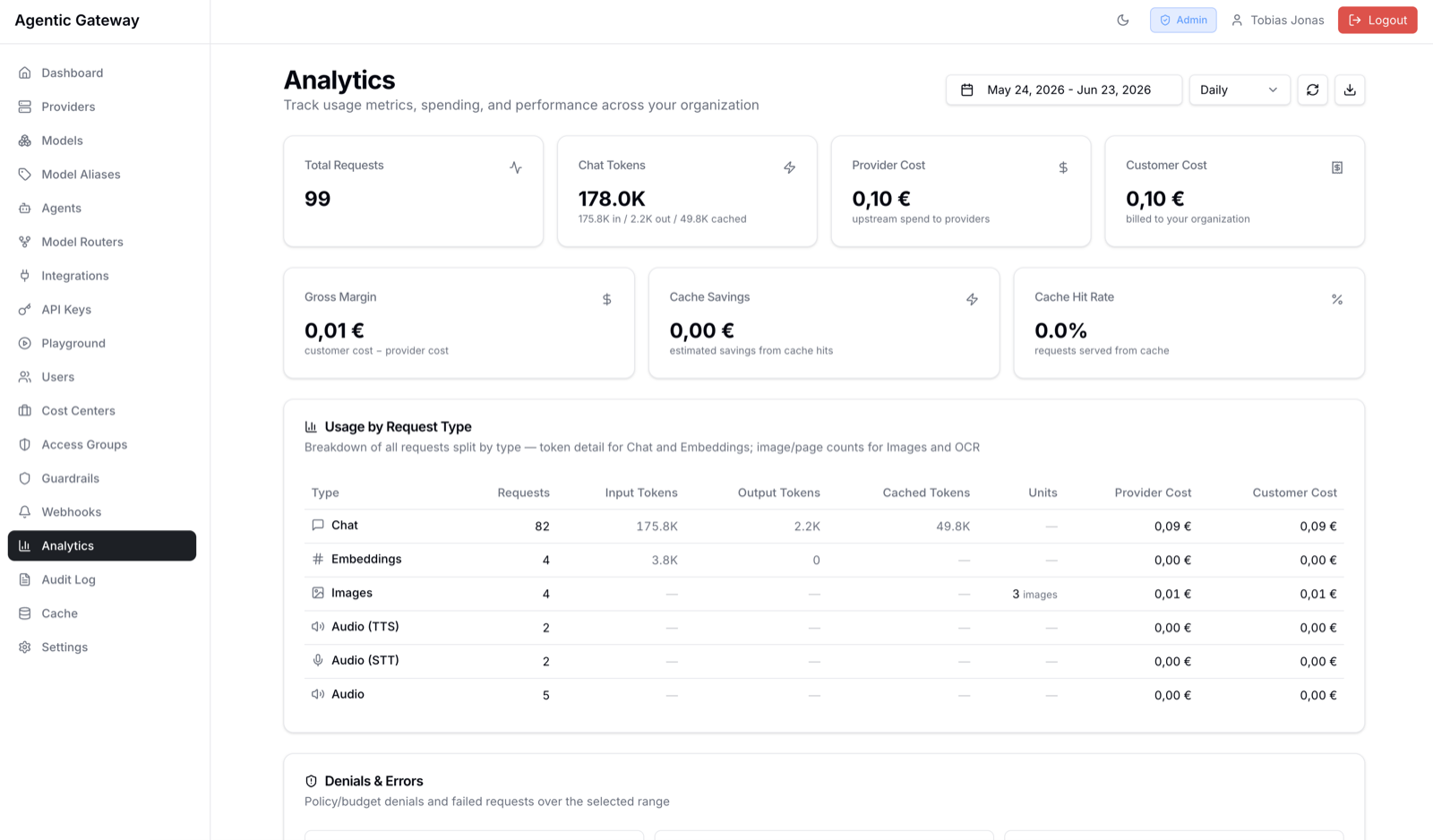Click the Admin badge
This screenshot has height=840, width=1433.
(1183, 20)
